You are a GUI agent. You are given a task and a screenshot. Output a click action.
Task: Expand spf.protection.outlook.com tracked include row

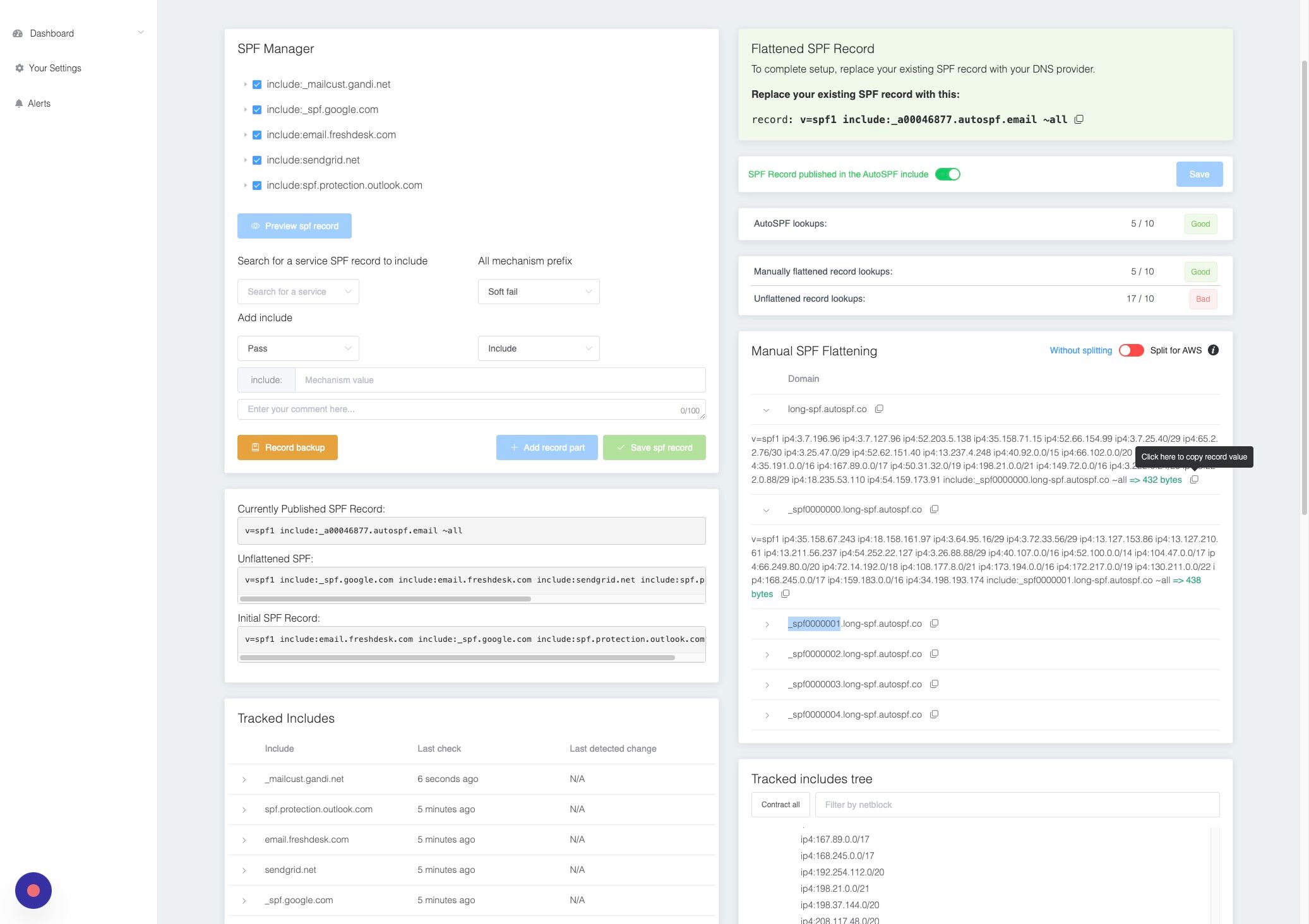point(244,810)
